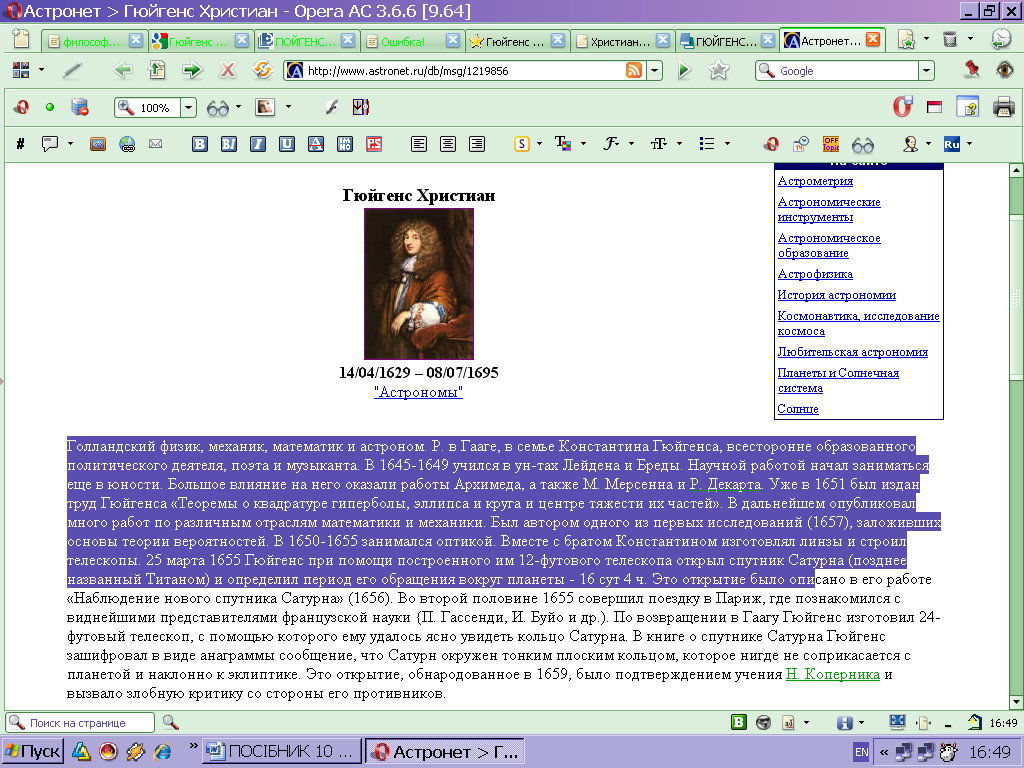Close the active Астронет tab
Viewport: 1024px width, 768px height.
tap(872, 40)
